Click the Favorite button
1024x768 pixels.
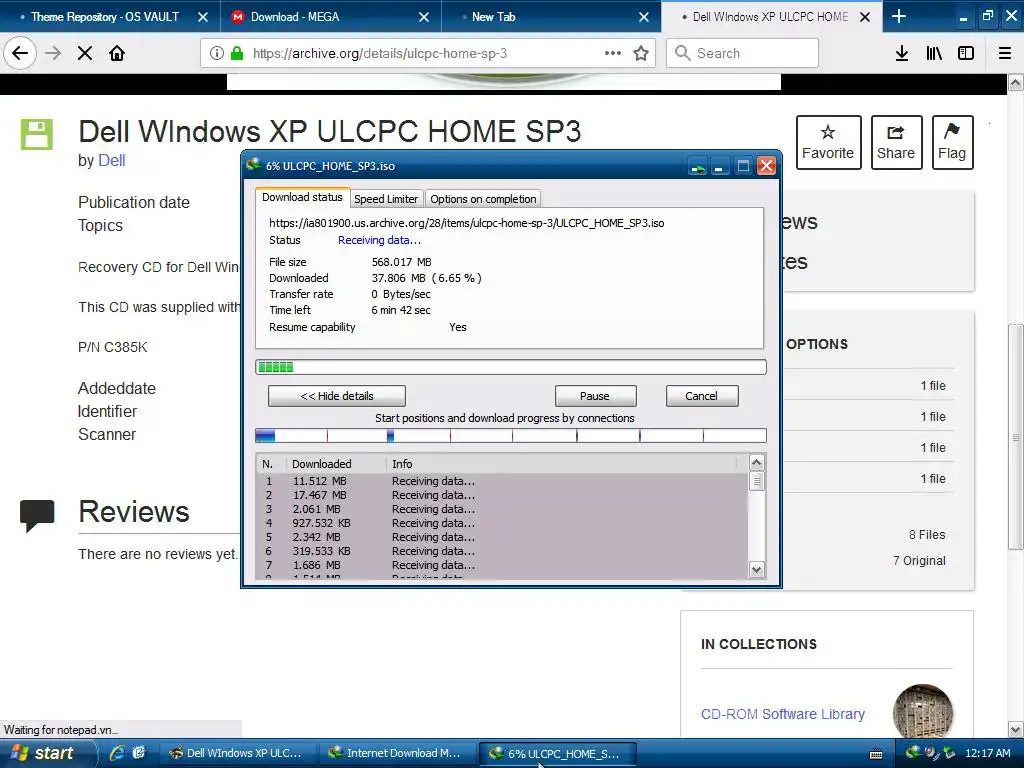pyautogui.click(x=828, y=142)
